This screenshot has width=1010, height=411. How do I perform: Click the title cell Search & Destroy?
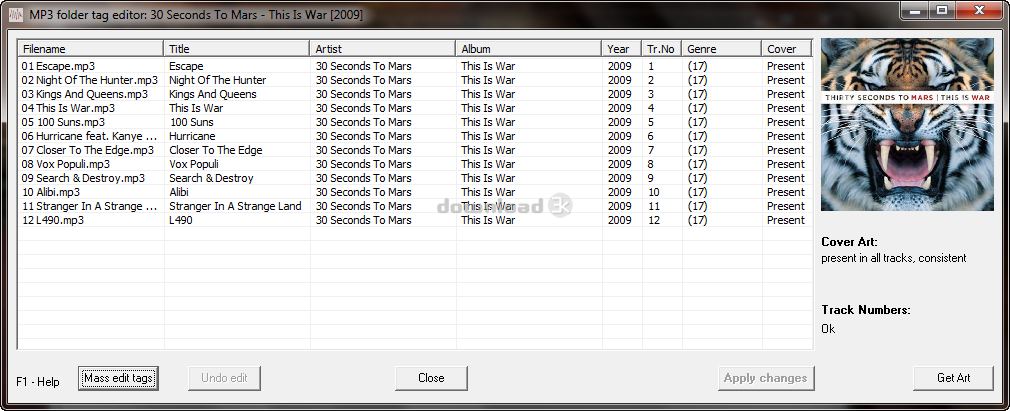tap(211, 178)
